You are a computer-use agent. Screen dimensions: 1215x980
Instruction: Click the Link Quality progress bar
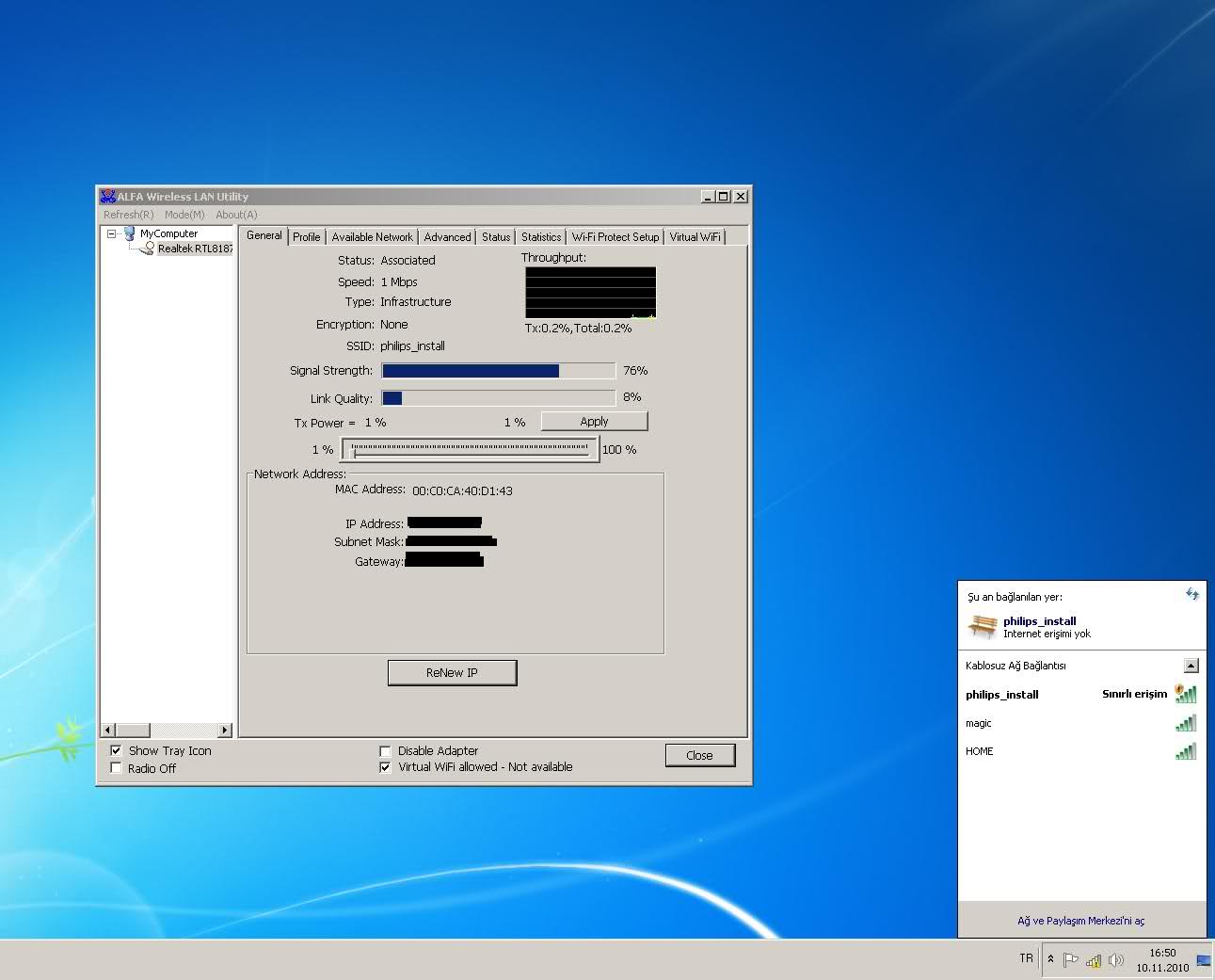499,398
